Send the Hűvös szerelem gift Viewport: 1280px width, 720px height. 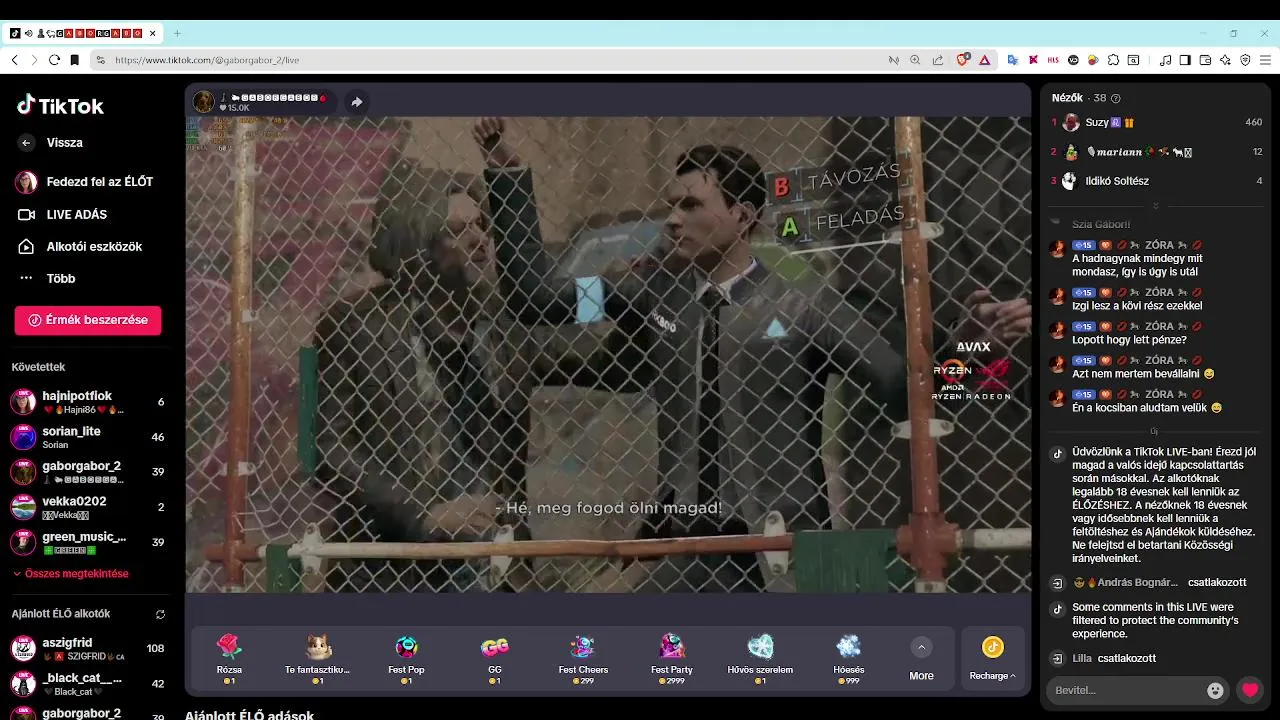(x=760, y=657)
